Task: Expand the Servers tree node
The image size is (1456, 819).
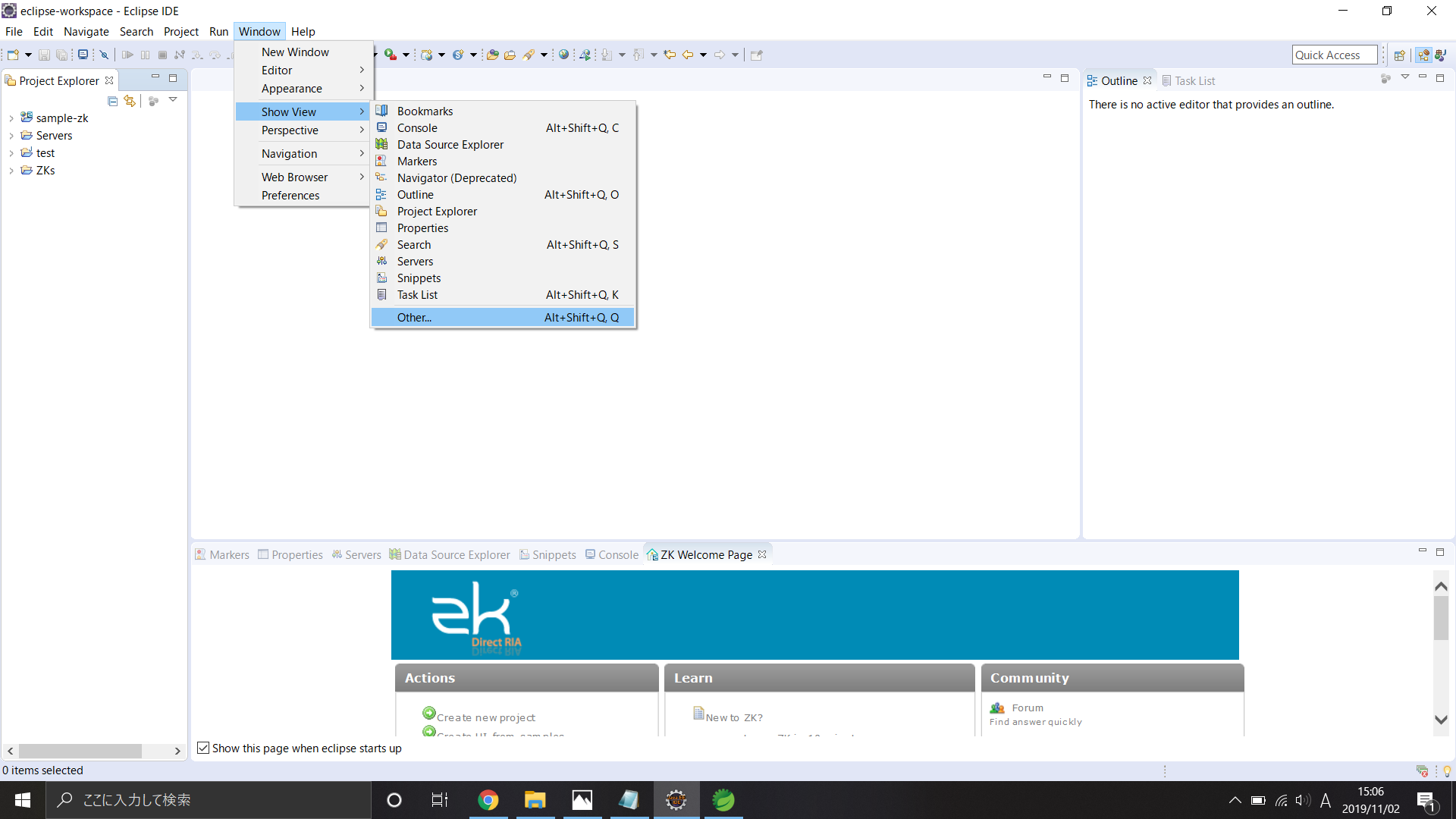Action: [11, 136]
